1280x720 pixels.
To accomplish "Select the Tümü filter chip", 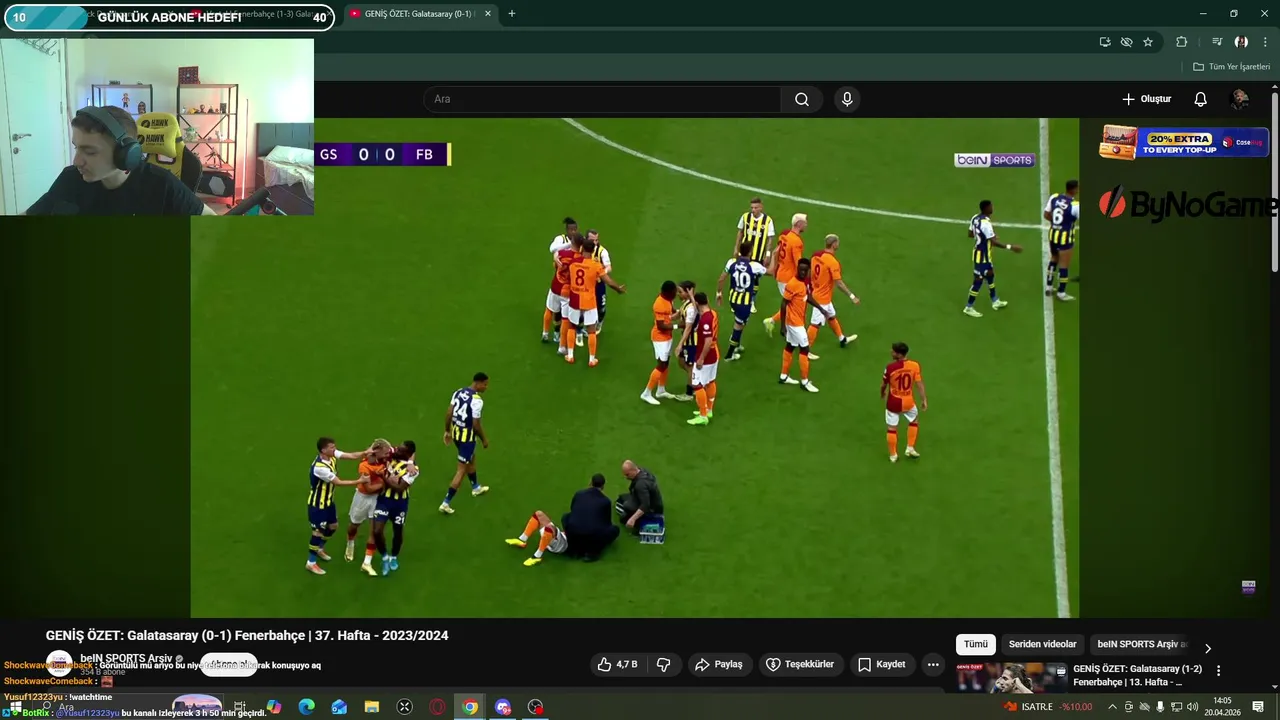I will [975, 644].
